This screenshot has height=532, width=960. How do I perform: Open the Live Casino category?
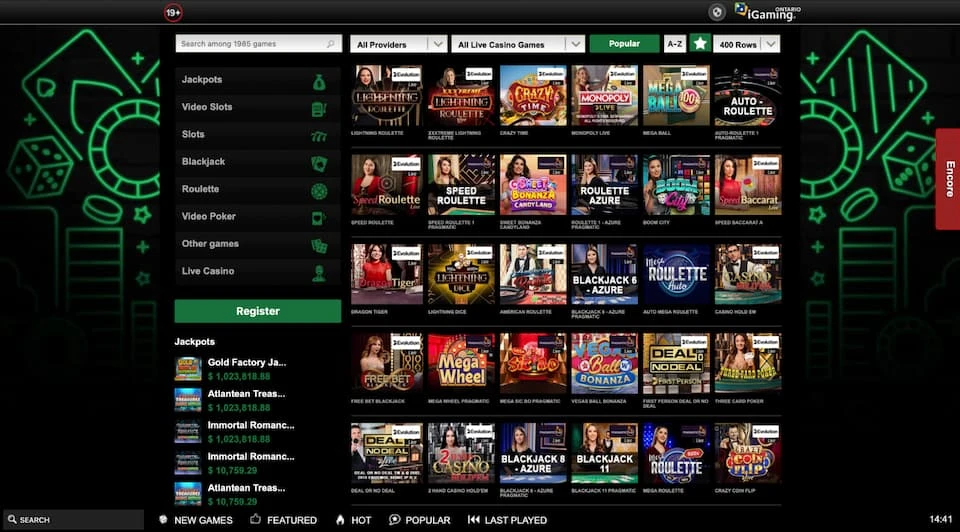(x=258, y=271)
